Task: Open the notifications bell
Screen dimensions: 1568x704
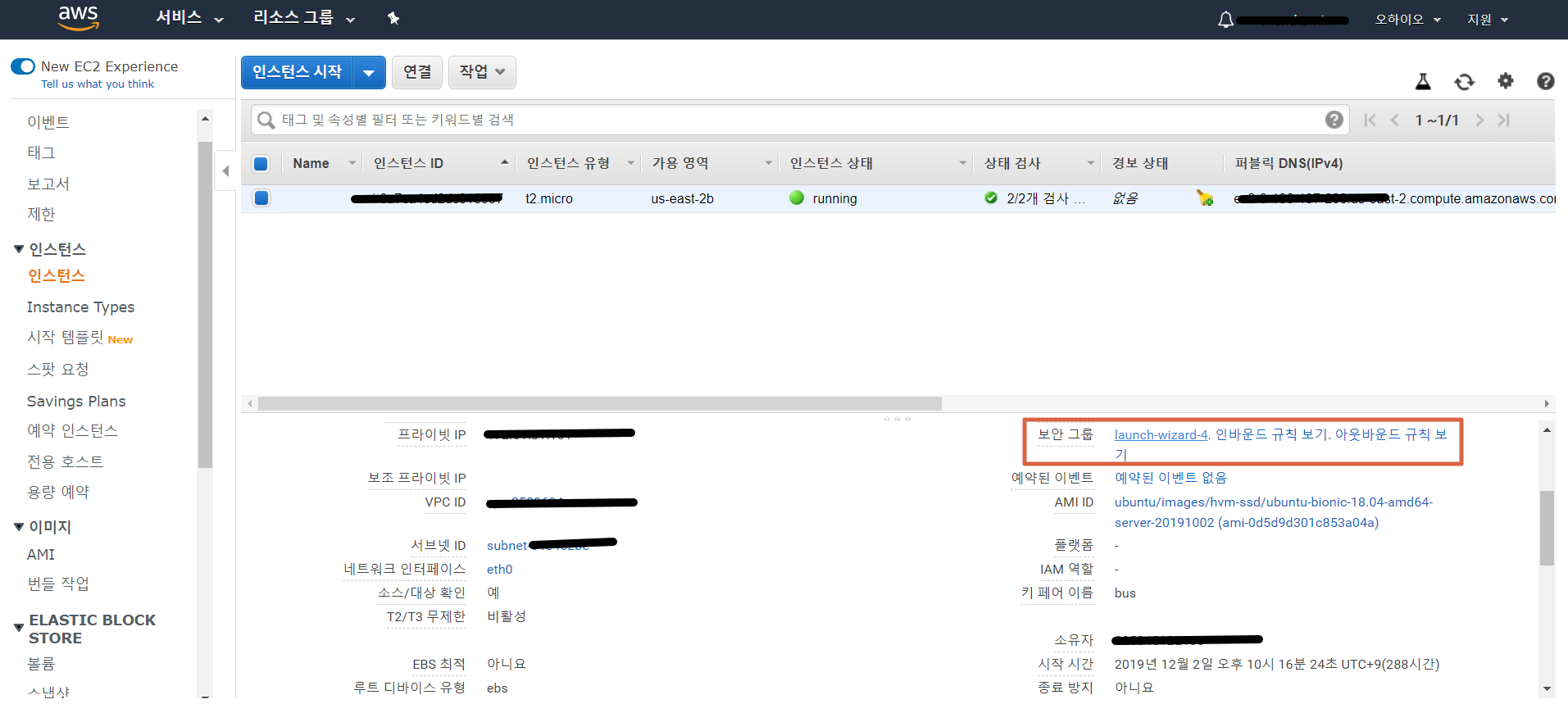Action: point(1225,19)
